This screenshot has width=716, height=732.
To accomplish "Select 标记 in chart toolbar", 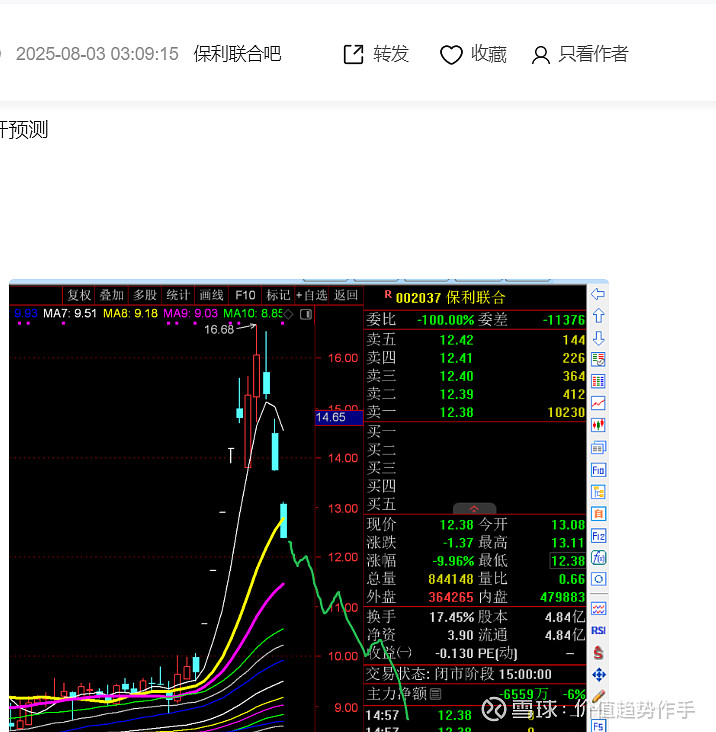I will [x=278, y=295].
